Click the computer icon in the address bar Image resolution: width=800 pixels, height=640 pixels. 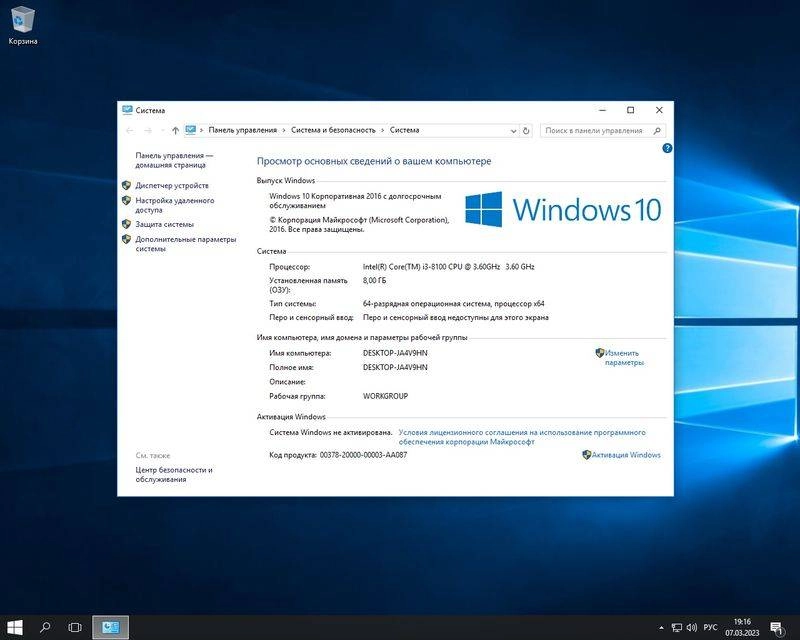pyautogui.click(x=191, y=130)
